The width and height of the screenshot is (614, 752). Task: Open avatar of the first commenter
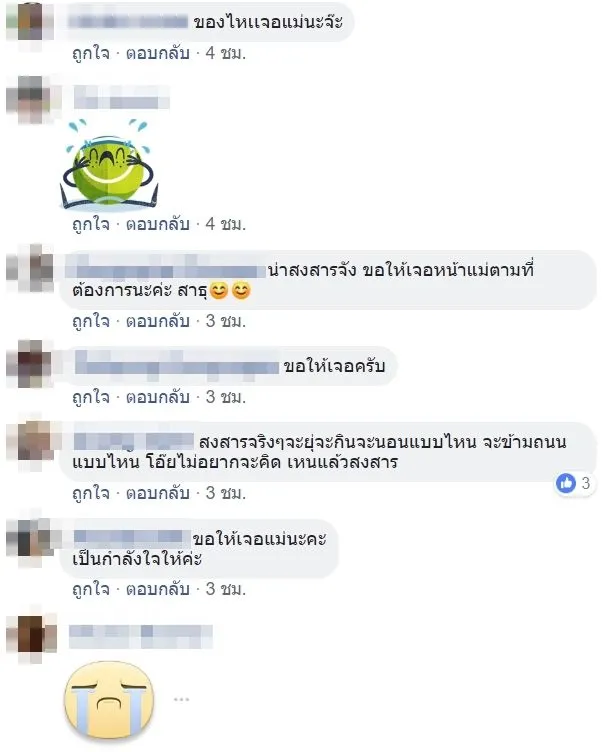point(31,22)
